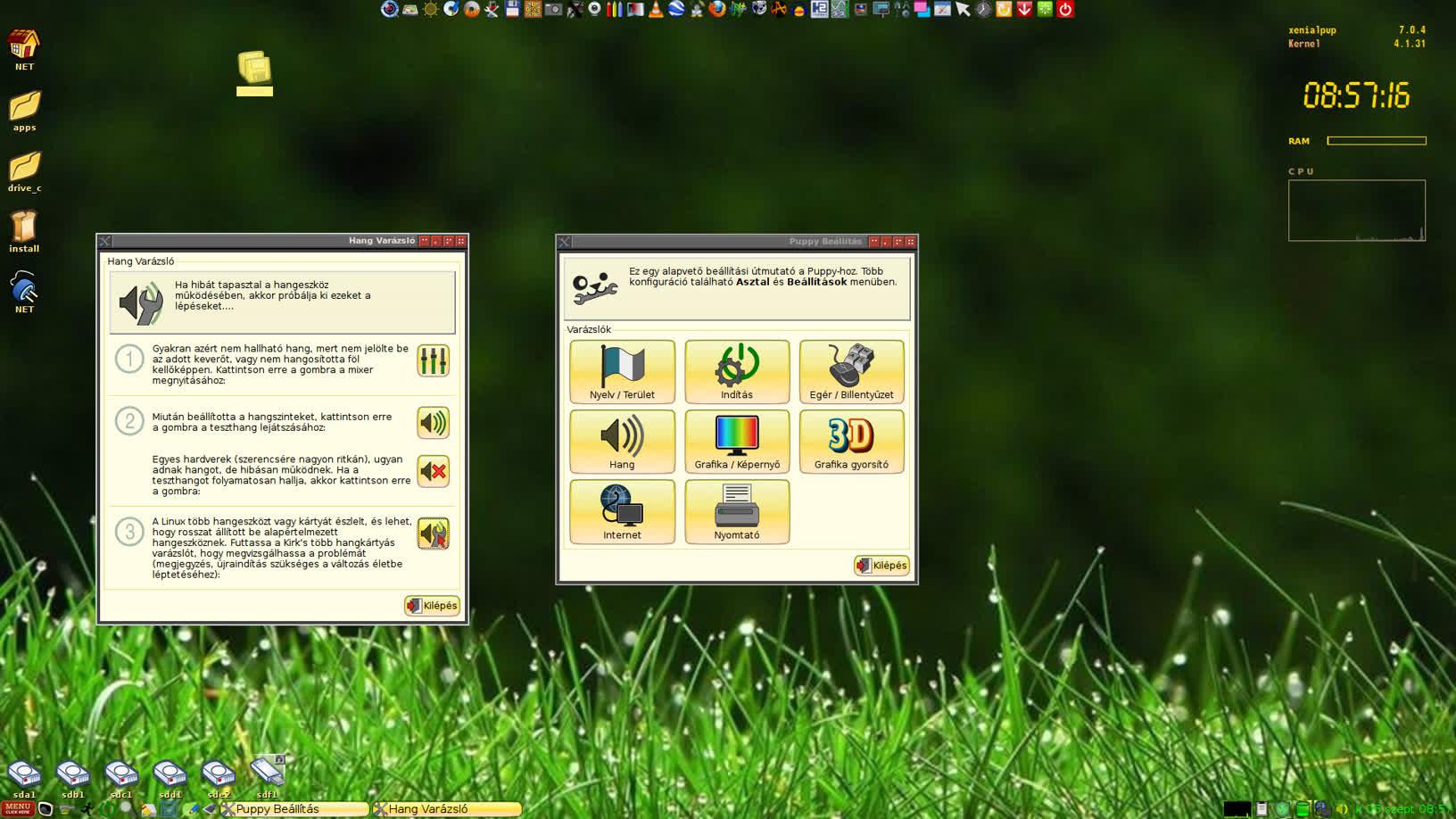Open the sde2 drive icon

(x=218, y=778)
